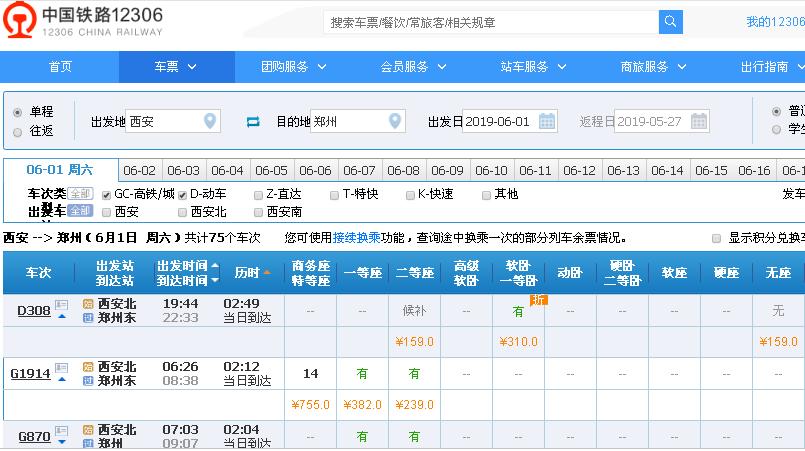The height and width of the screenshot is (451, 805).
Task: Open train number D308 link
Action: pos(34,311)
